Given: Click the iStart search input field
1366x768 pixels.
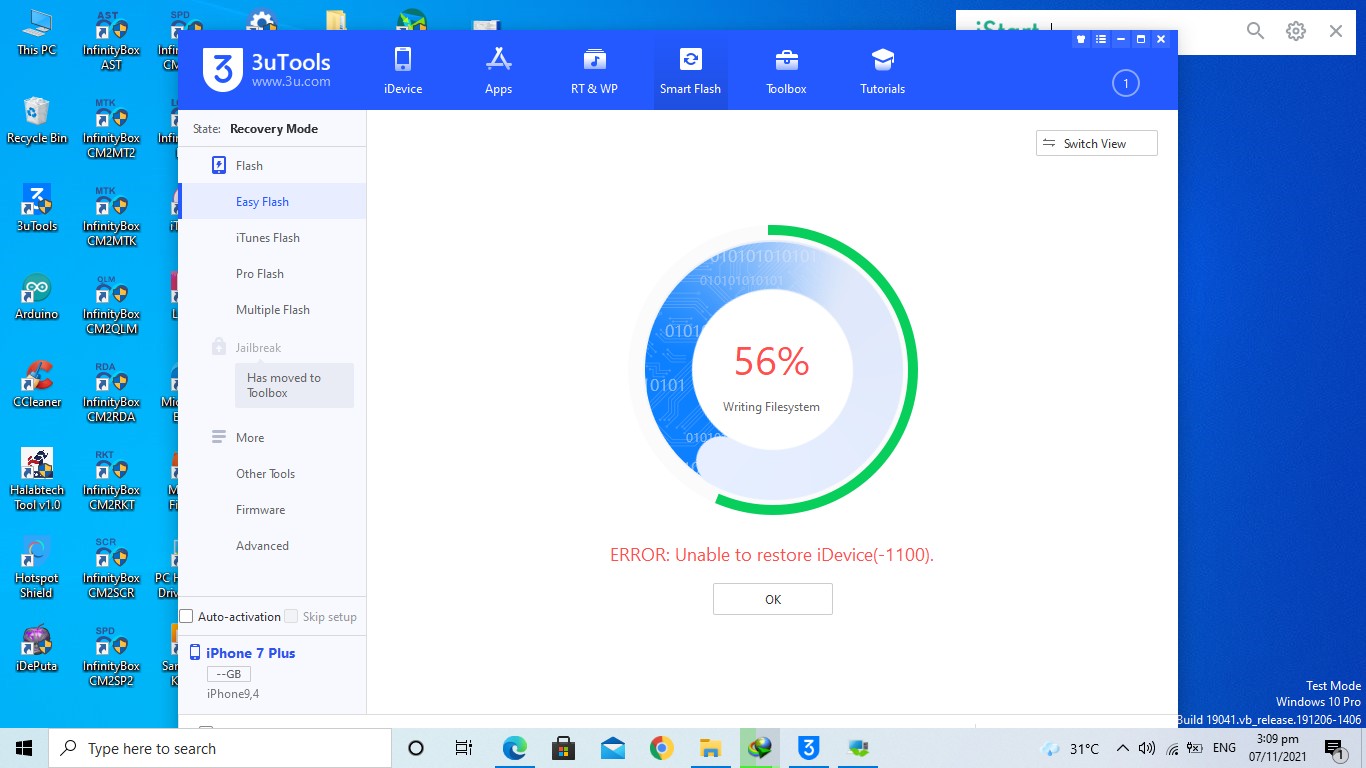Looking at the screenshot, I should coord(1141,32).
